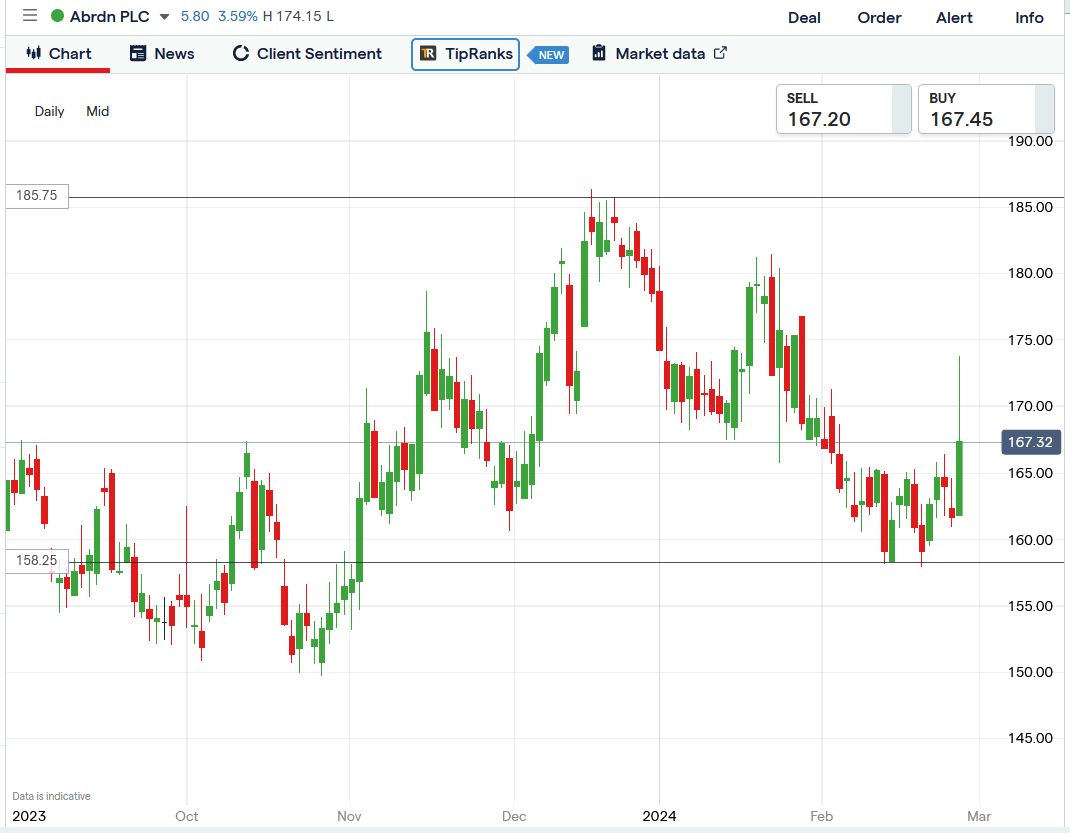
Task: Click the Data is indicative note
Action: pos(51,796)
